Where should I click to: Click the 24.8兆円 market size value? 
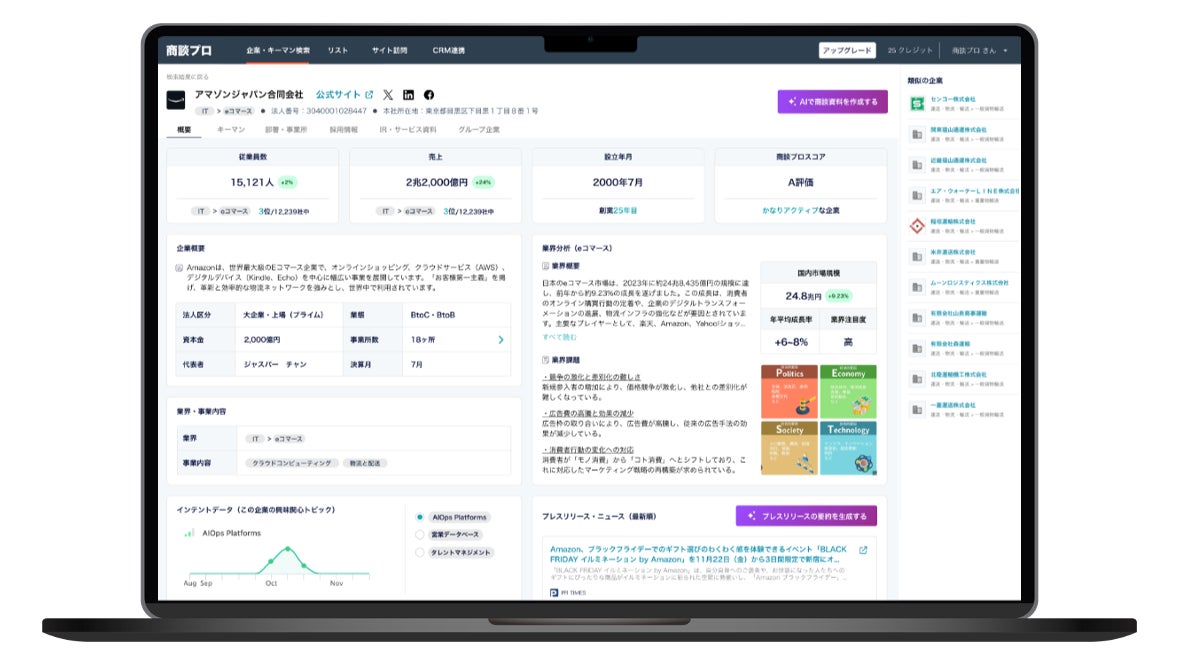803,296
